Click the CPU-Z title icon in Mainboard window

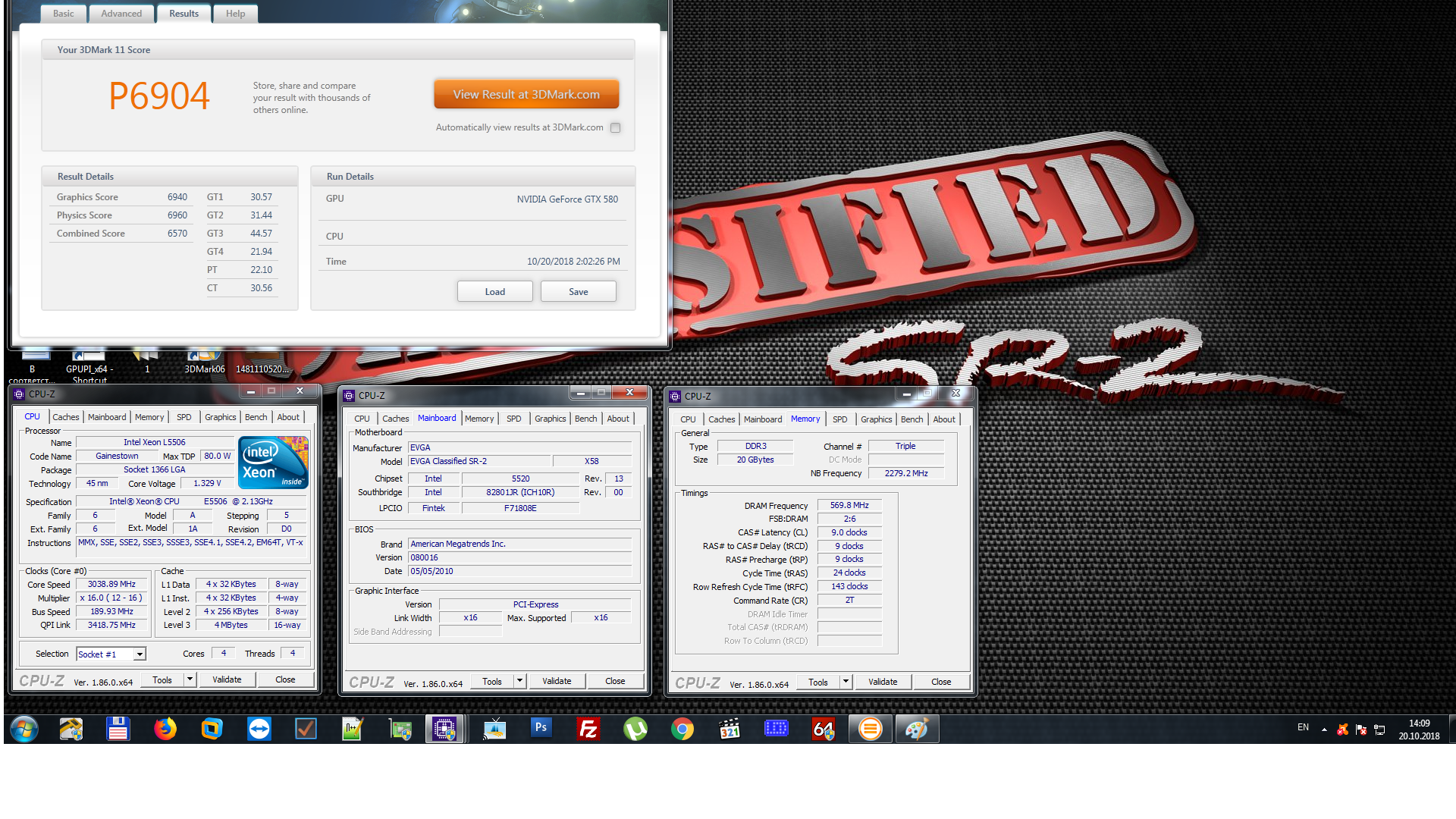click(349, 395)
